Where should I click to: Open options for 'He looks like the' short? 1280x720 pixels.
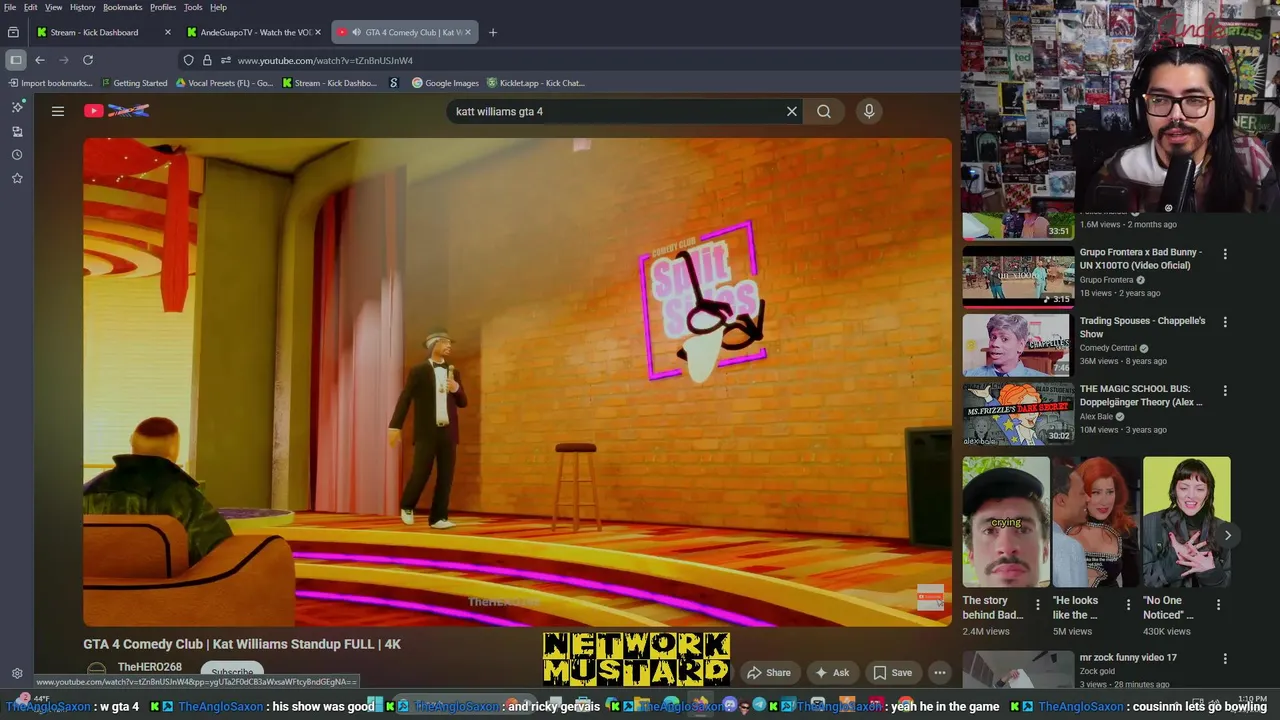1128,605
